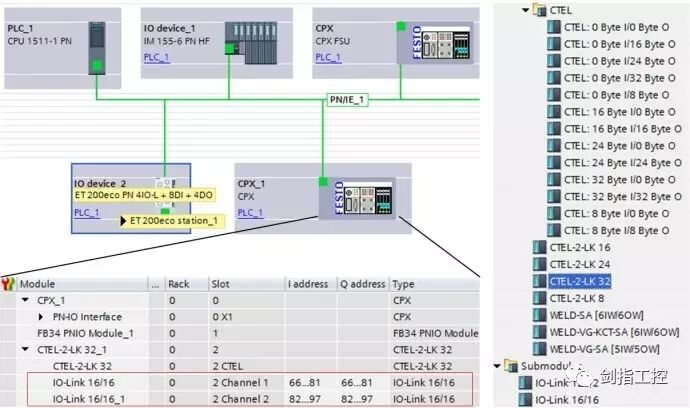Click module icon beside CTEL: 16 Byte I/16 Byte O

(554, 129)
